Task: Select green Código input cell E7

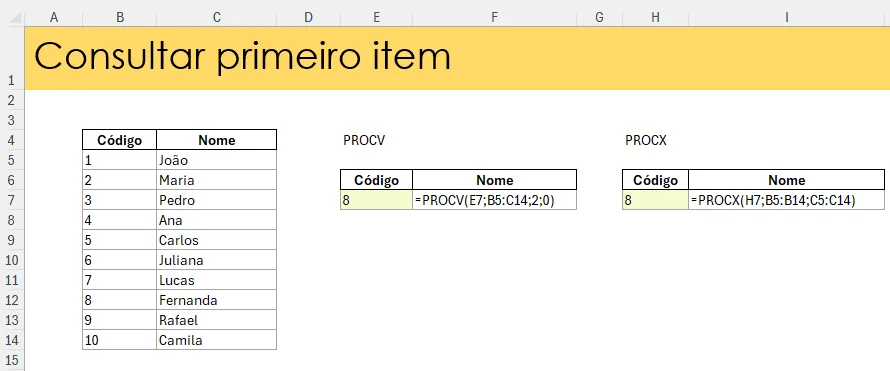Action: [376, 200]
